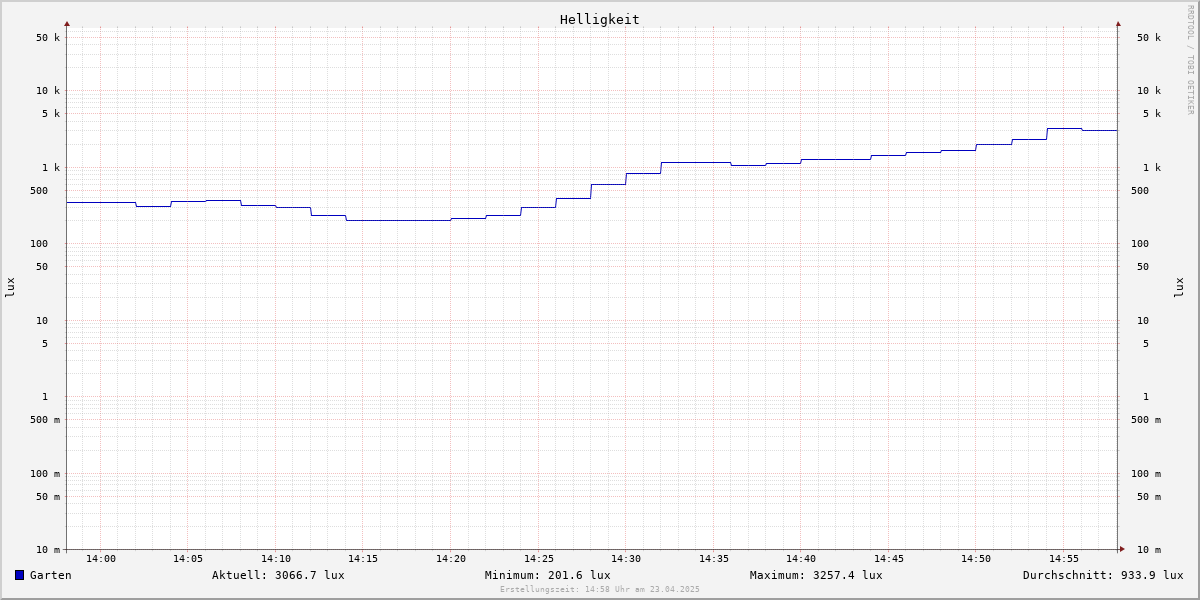Click the "100" label on right axis
Image resolution: width=1200 pixels, height=600 pixels.
point(1140,244)
